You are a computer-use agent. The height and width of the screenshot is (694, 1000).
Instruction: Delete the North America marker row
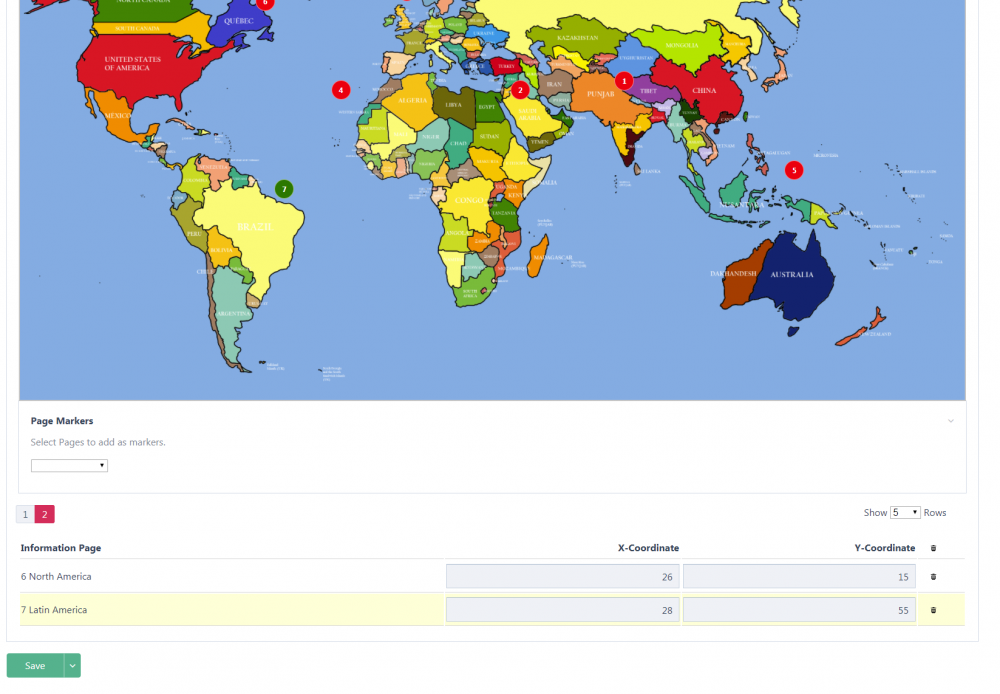point(934,577)
